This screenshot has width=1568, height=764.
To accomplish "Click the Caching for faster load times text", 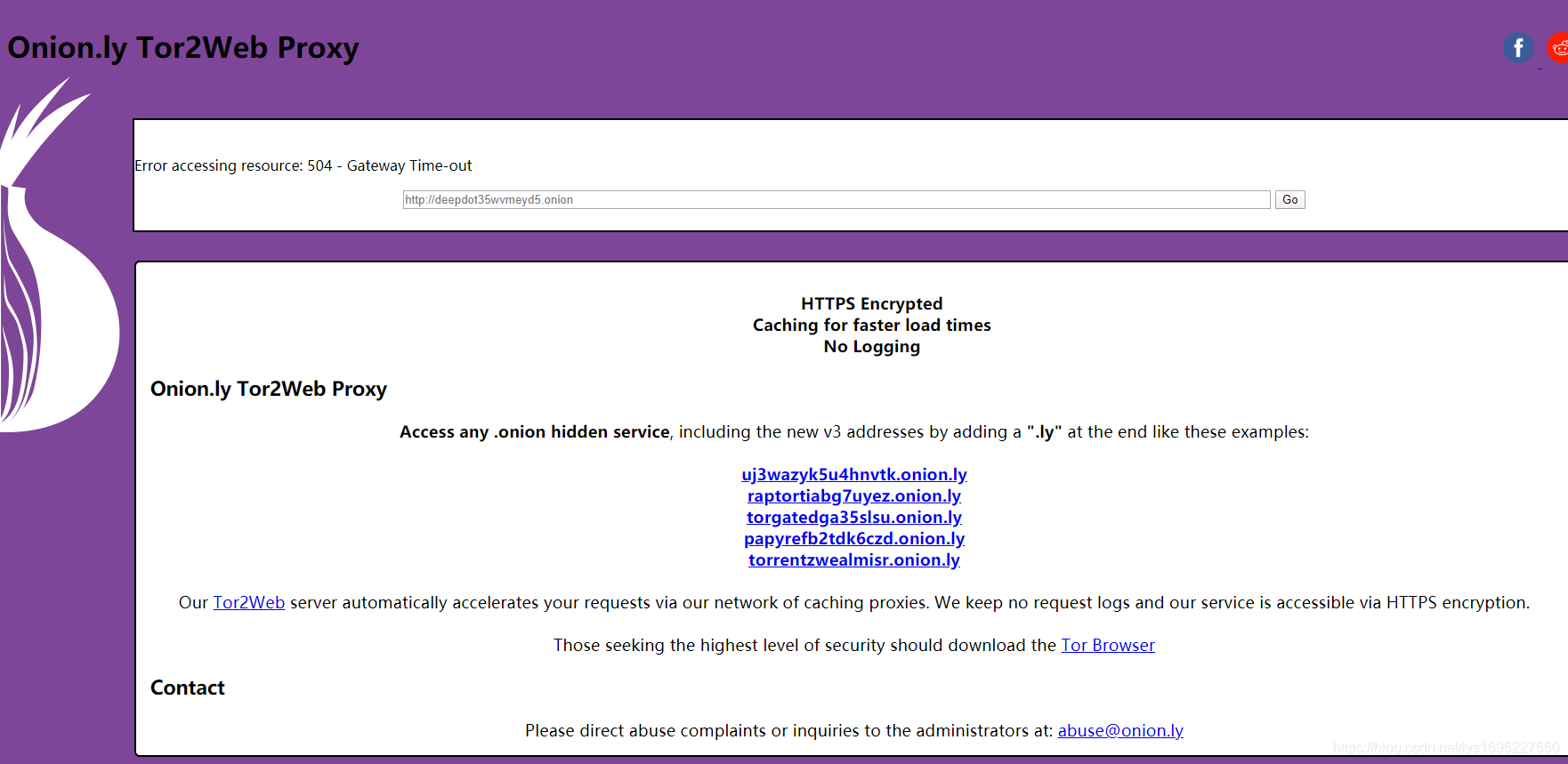I will (872, 325).
